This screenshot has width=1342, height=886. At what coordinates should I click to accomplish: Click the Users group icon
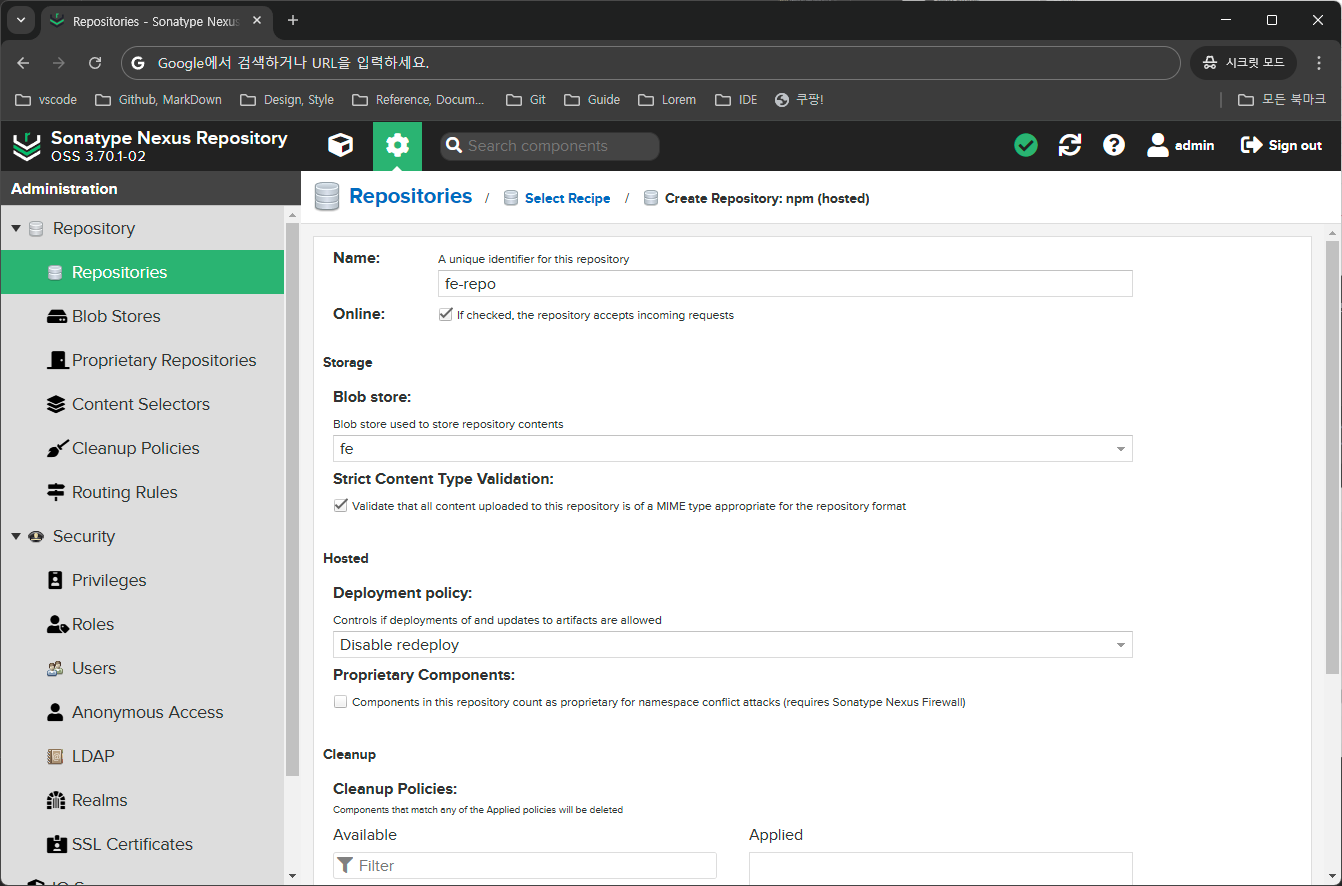click(x=56, y=668)
